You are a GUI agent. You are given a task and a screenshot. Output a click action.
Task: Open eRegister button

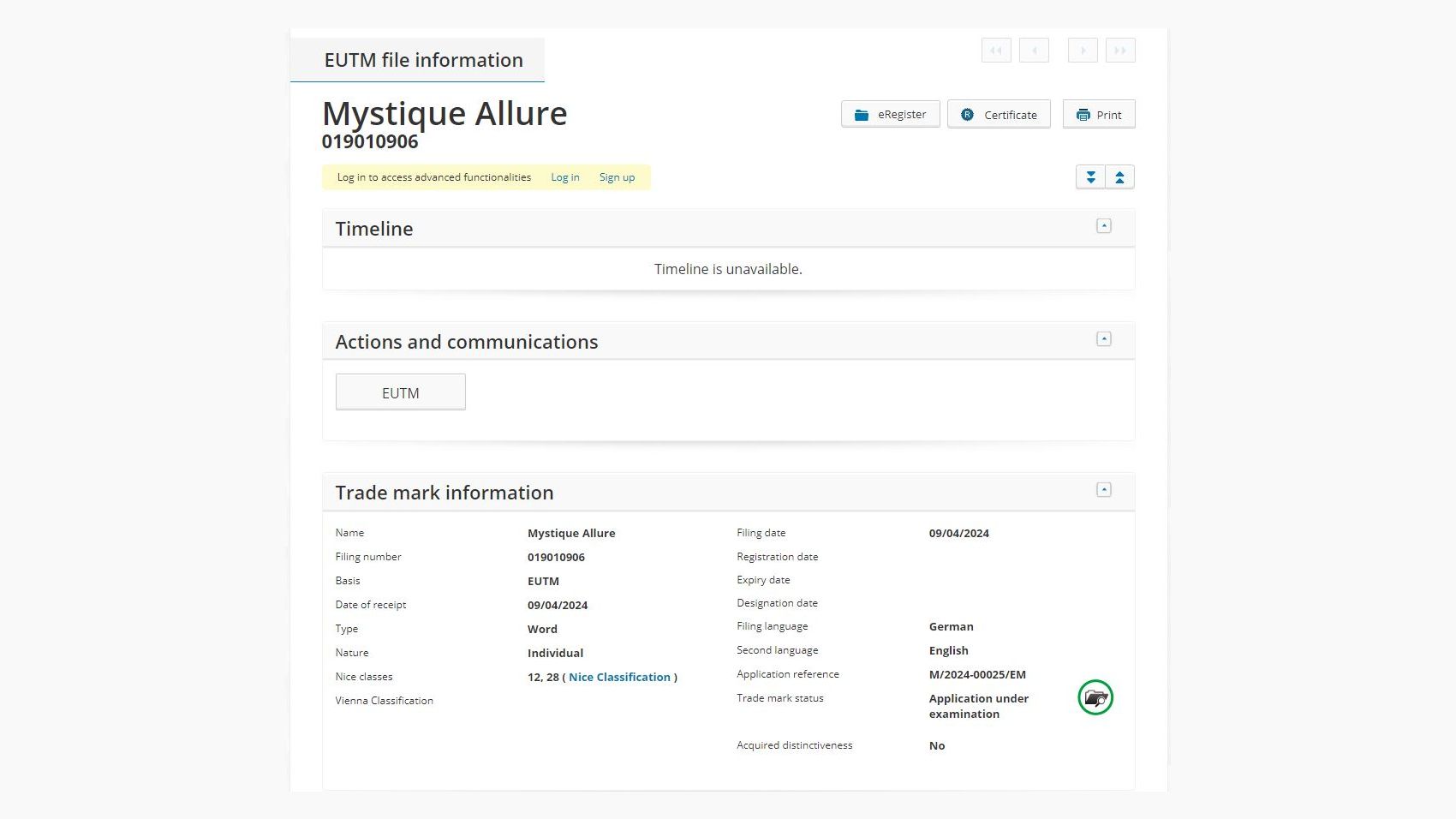891,114
